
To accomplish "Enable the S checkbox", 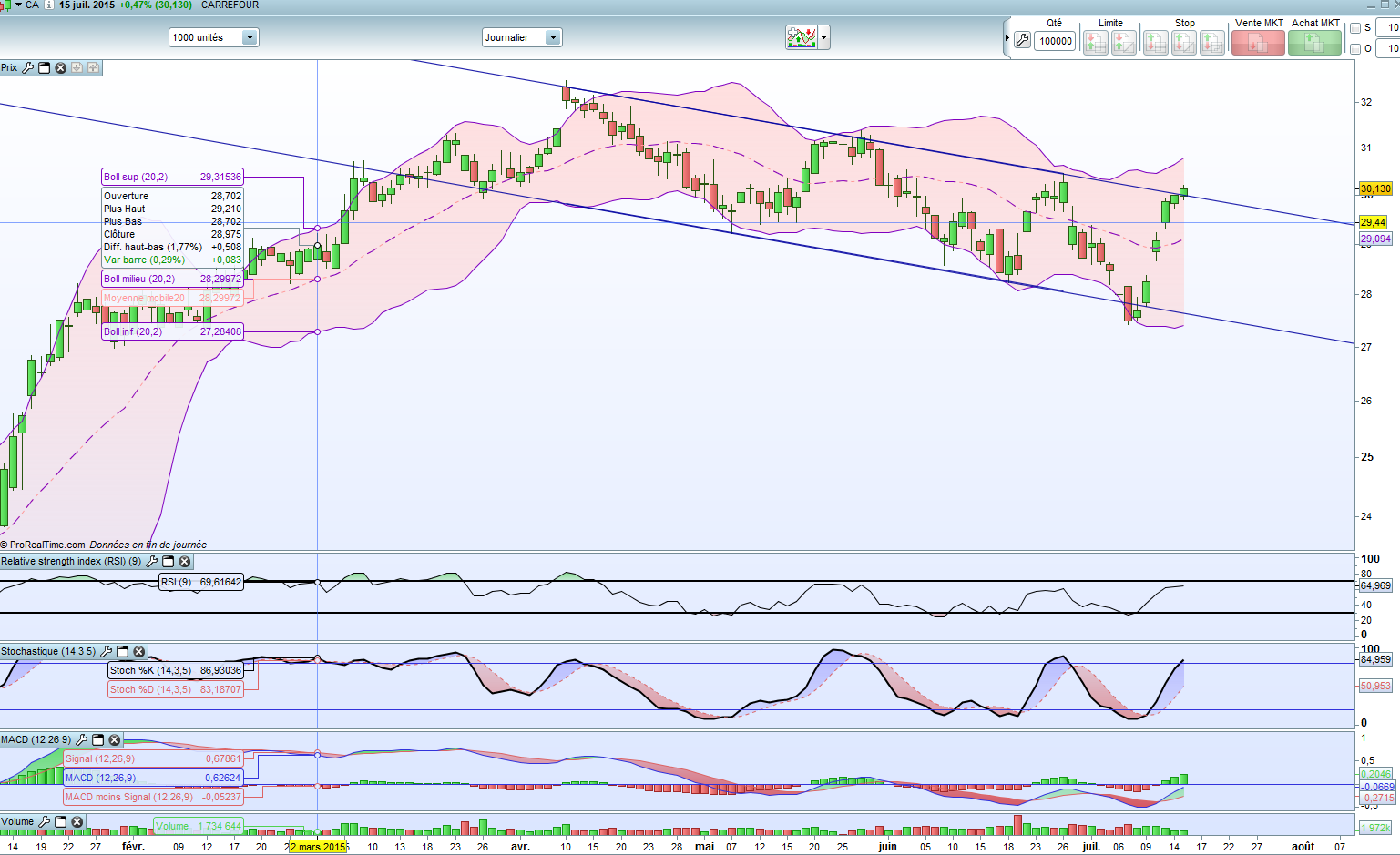I will tap(1355, 28).
